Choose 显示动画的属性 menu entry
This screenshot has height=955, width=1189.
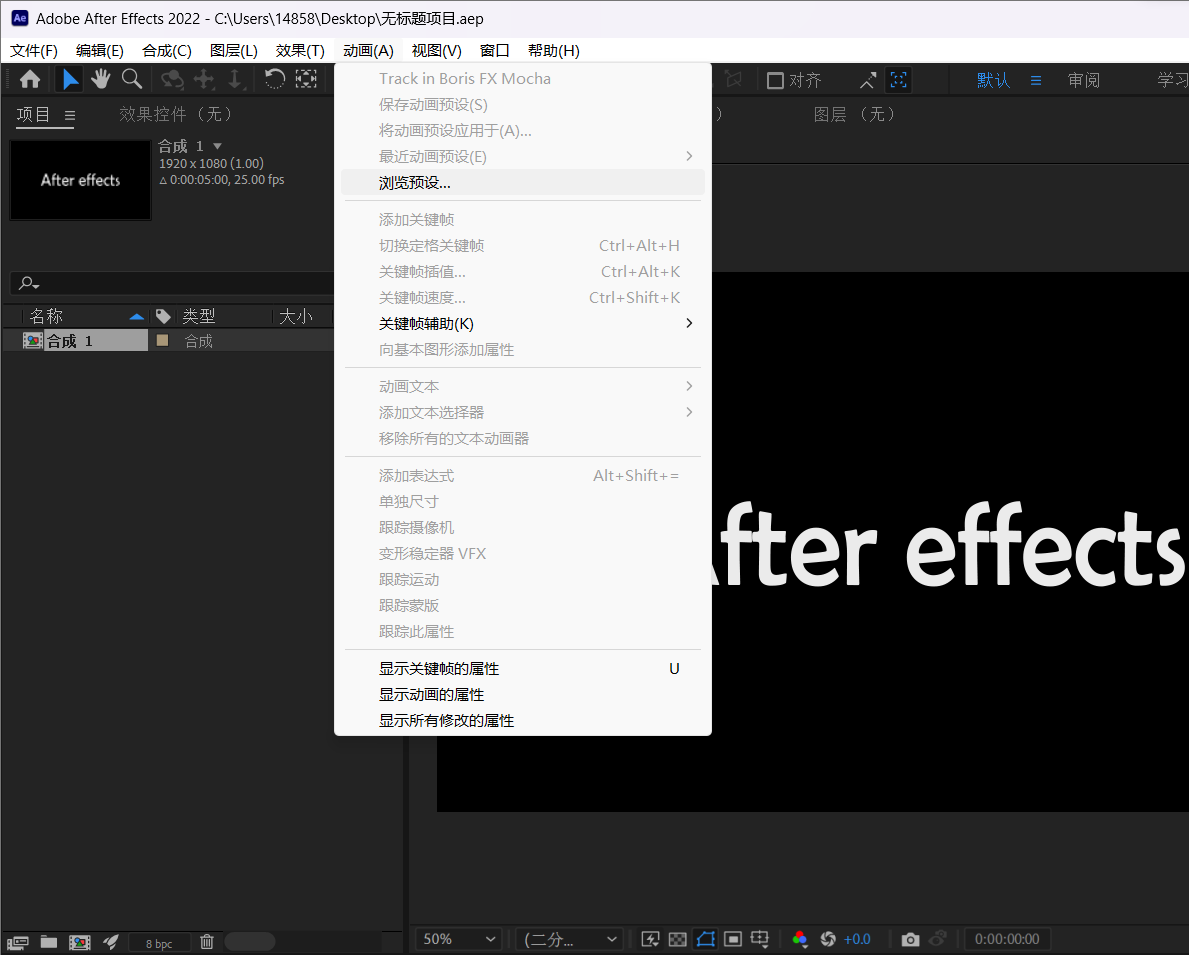[522, 695]
